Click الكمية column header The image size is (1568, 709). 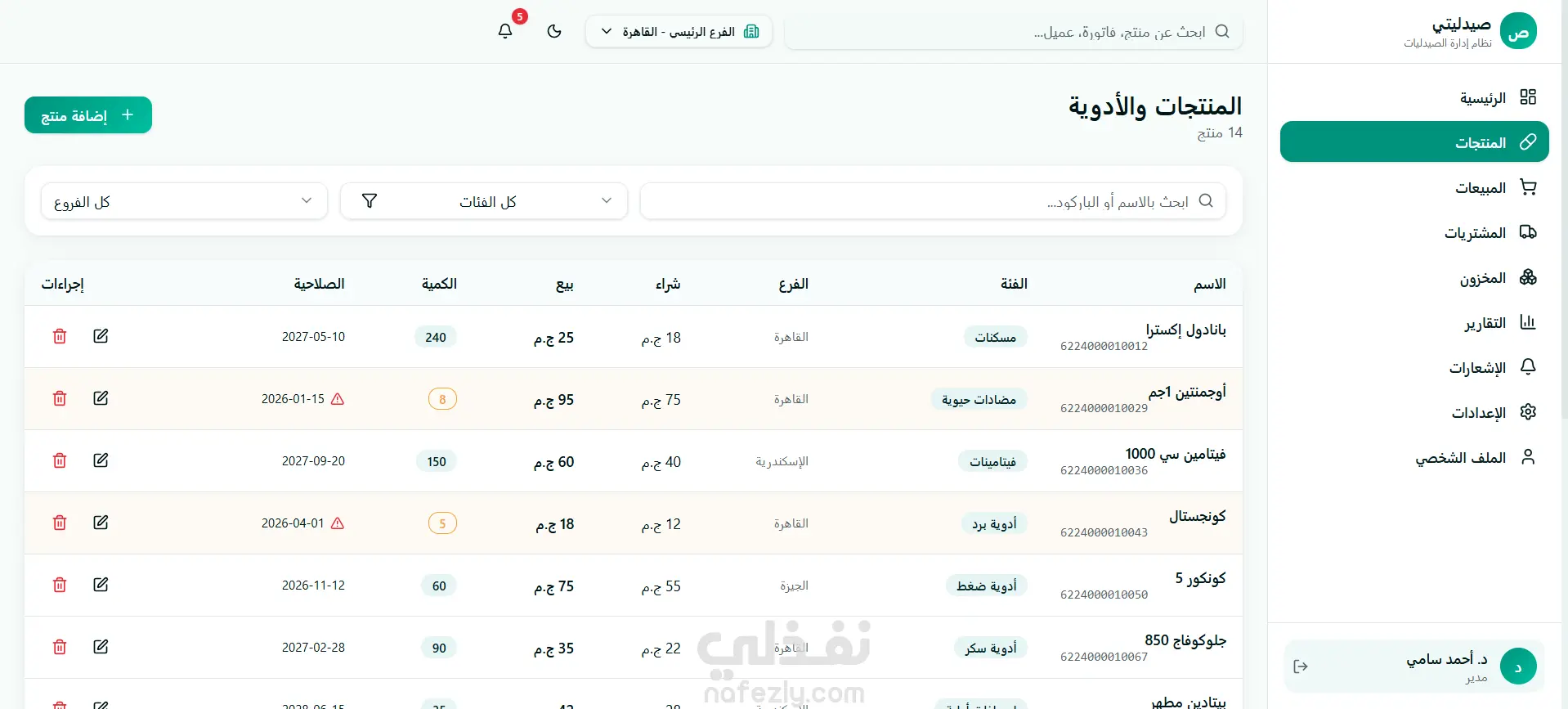coord(439,284)
